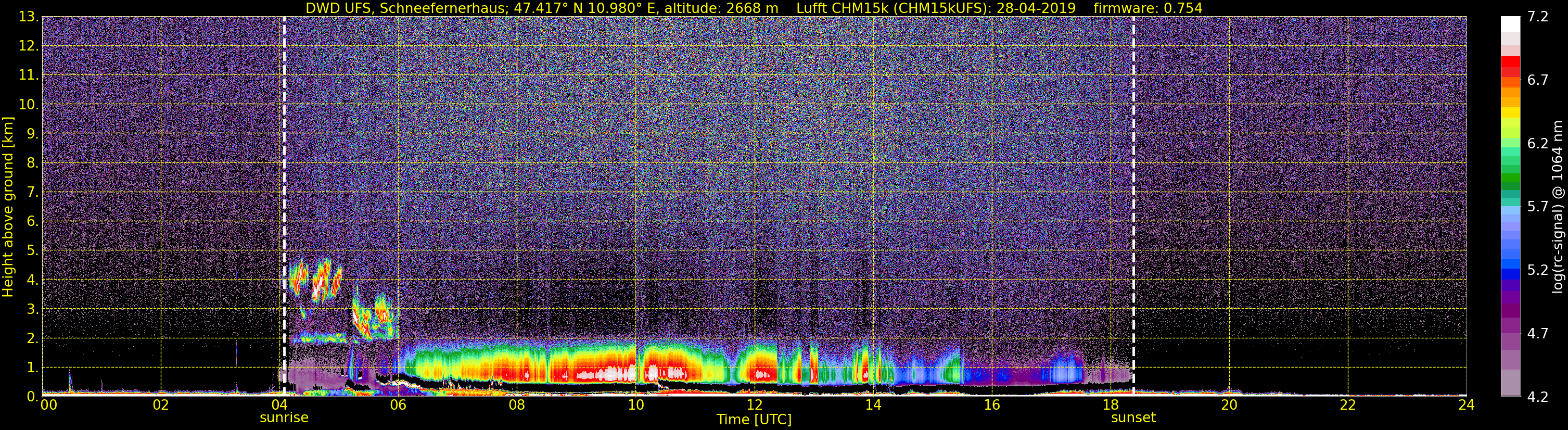Viewport: 1568px width, 430px height.
Task: Click the '20' time tick label
Action: (1229, 406)
